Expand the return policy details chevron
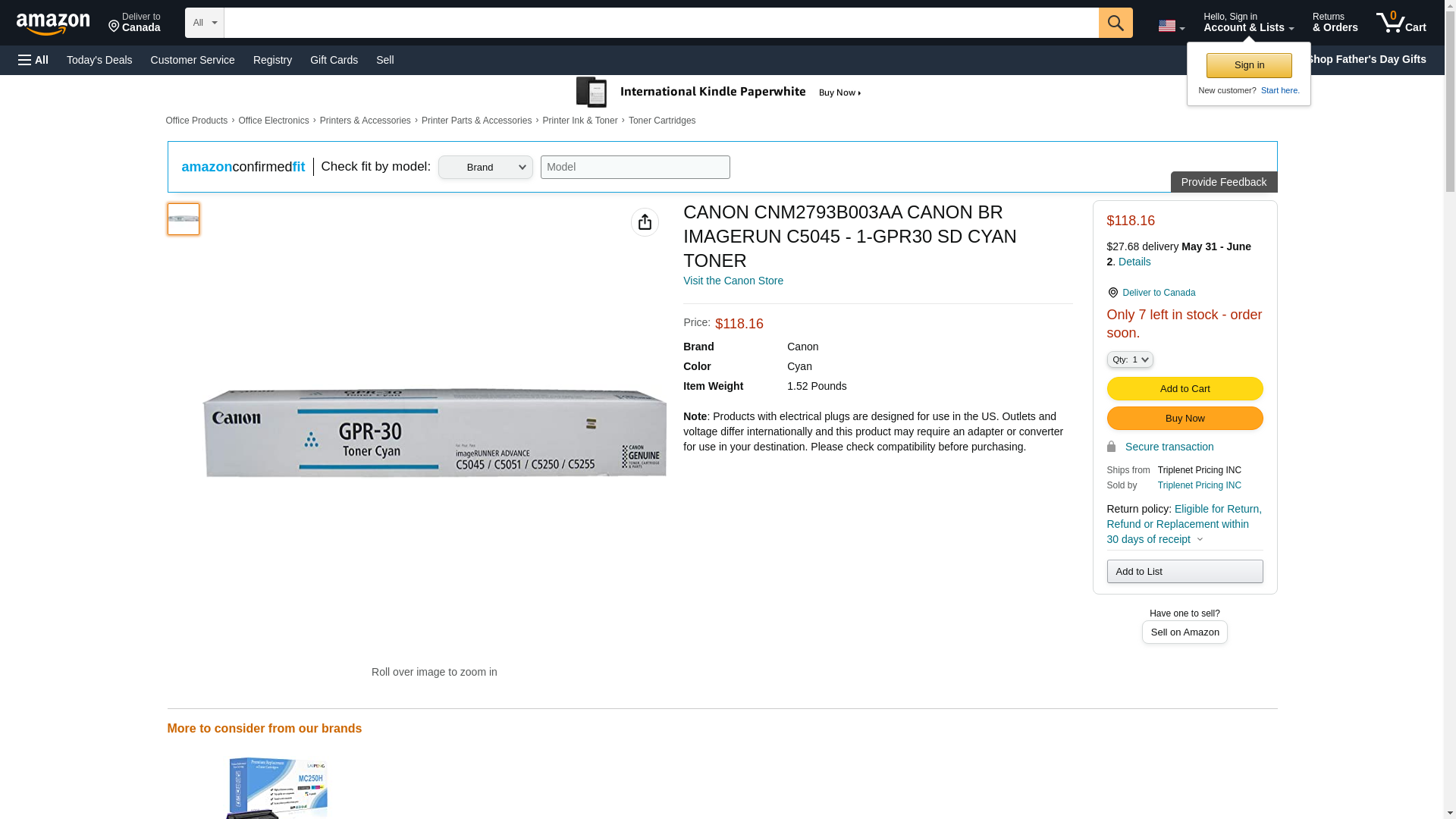The image size is (1456, 819). (1200, 539)
